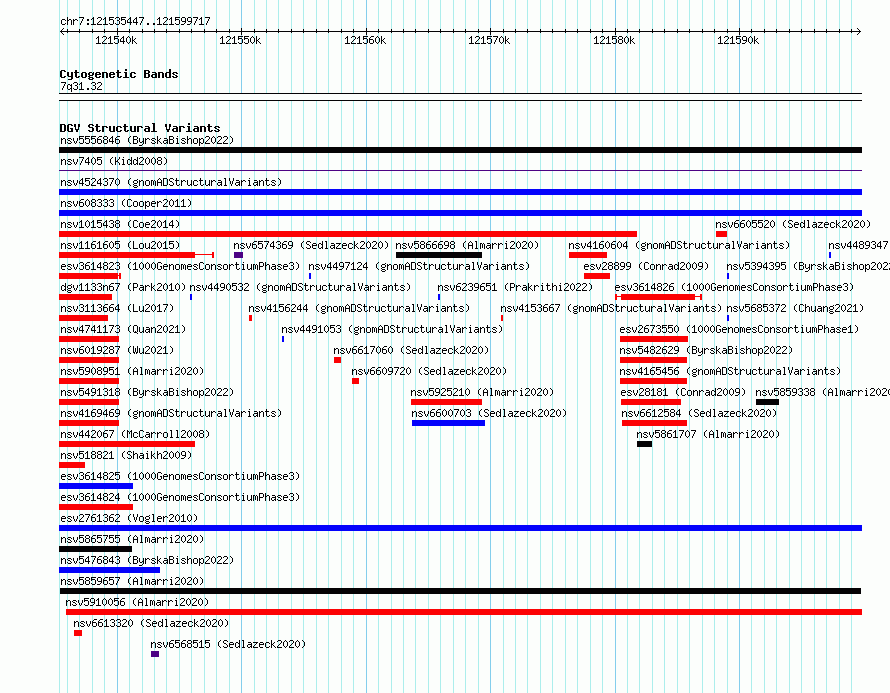Click the 7q31.32 cytogenetic band label
Viewport: 890px width, 693px height.
[x=81, y=86]
